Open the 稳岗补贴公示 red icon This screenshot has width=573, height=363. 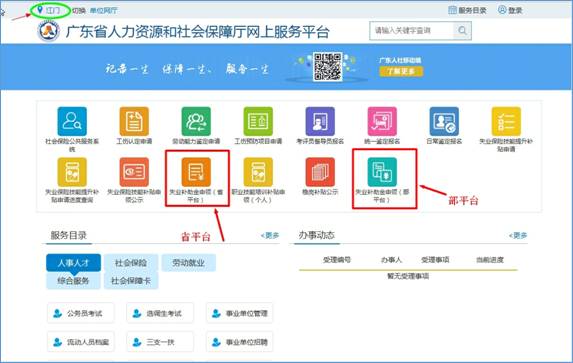320,172
